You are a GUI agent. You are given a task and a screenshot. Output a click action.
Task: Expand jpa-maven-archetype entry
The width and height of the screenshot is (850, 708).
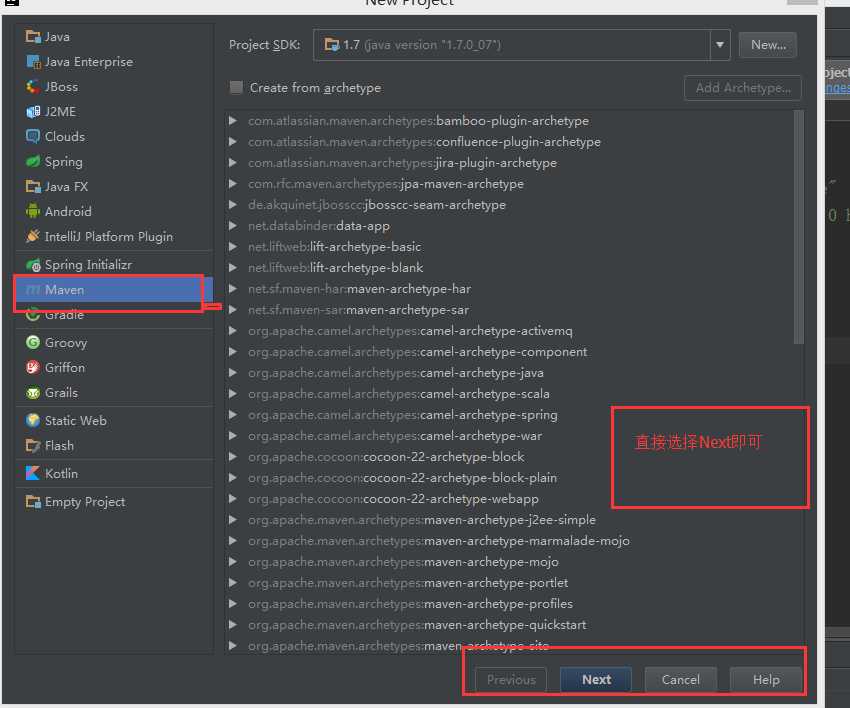233,183
